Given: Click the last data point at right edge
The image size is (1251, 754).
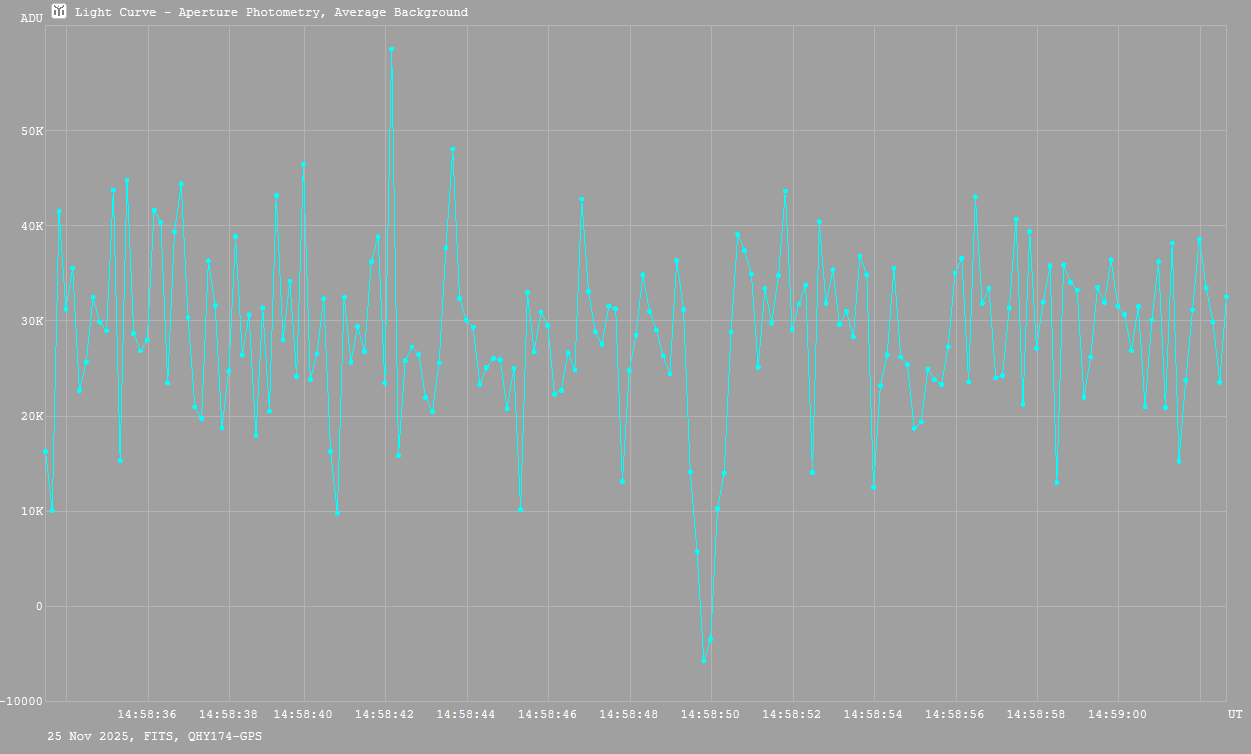Looking at the screenshot, I should (x=1226, y=297).
